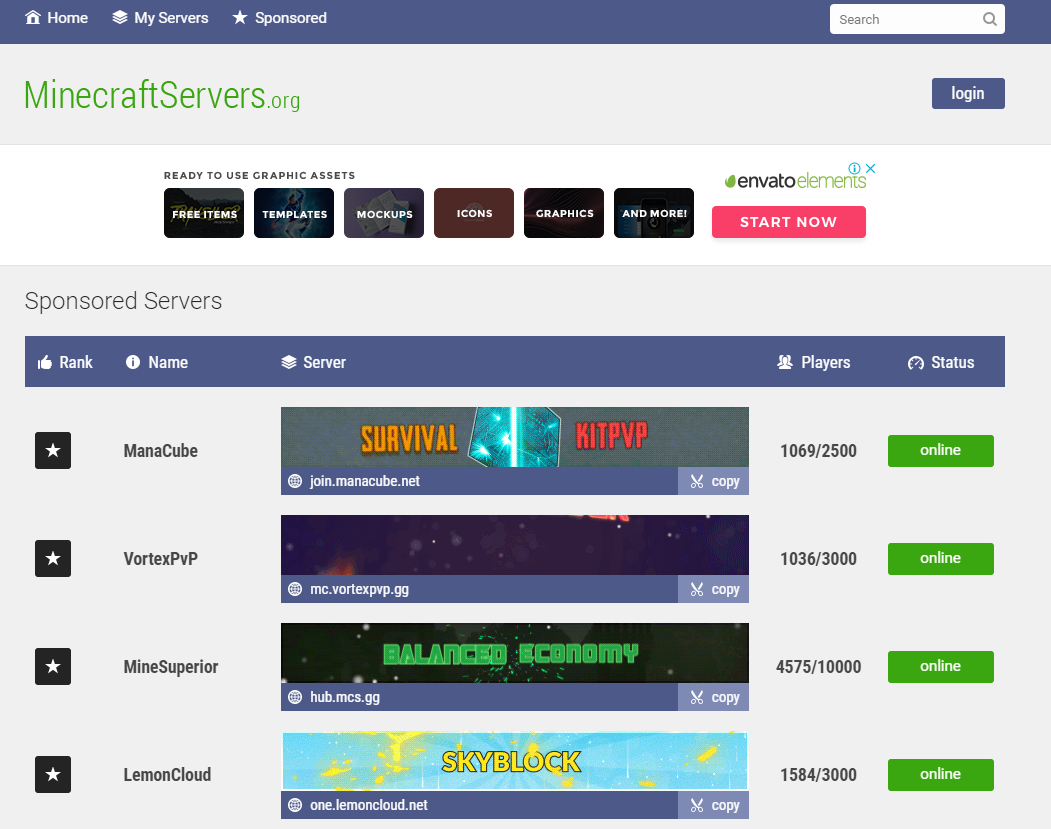Viewport: 1051px width, 829px height.
Task: Open the Sponsored navigation link
Action: 280,18
